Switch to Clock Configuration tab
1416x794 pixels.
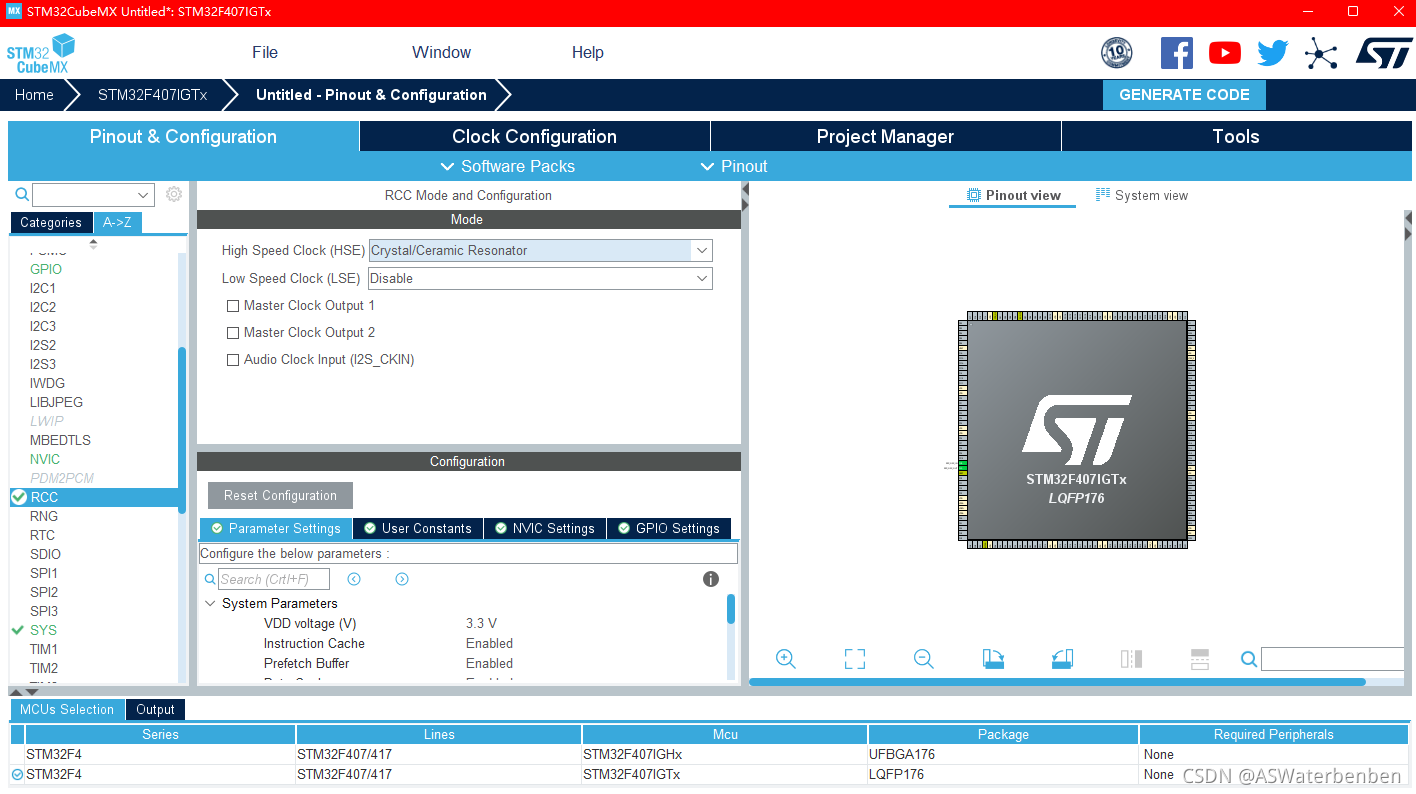coord(534,137)
